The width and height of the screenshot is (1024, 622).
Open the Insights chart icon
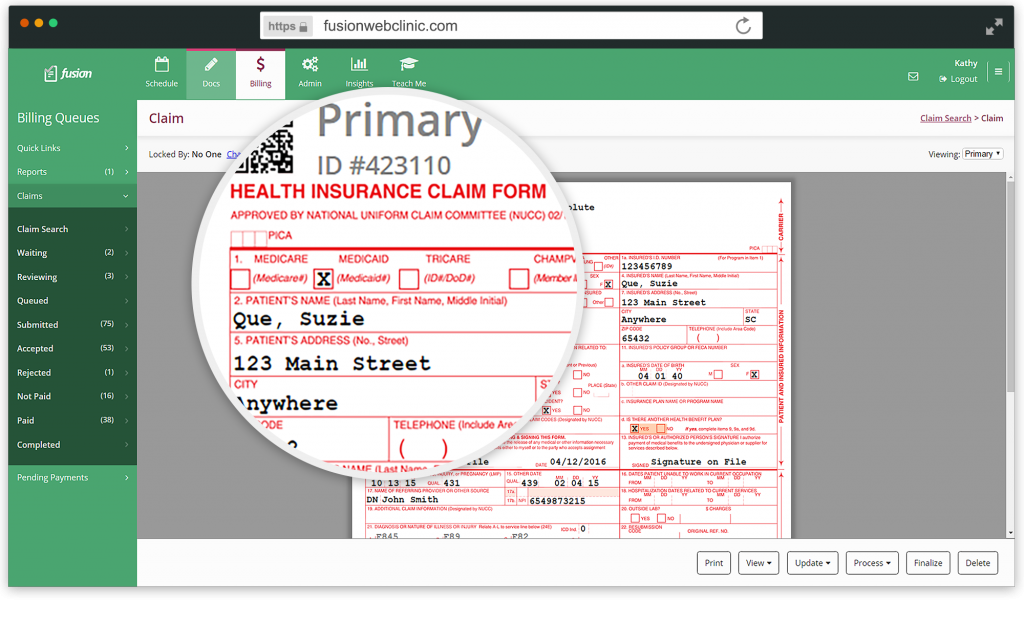coord(359,64)
